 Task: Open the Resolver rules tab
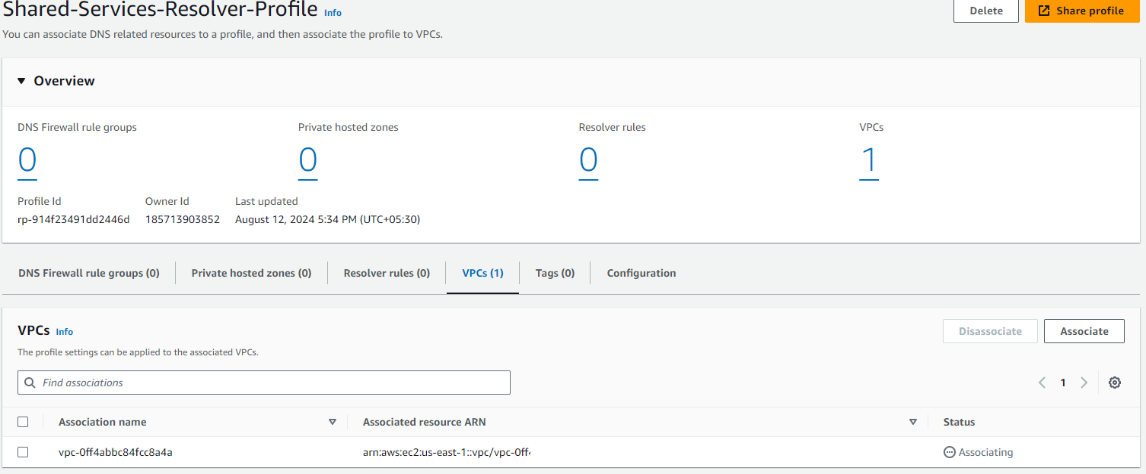pyautogui.click(x=386, y=273)
